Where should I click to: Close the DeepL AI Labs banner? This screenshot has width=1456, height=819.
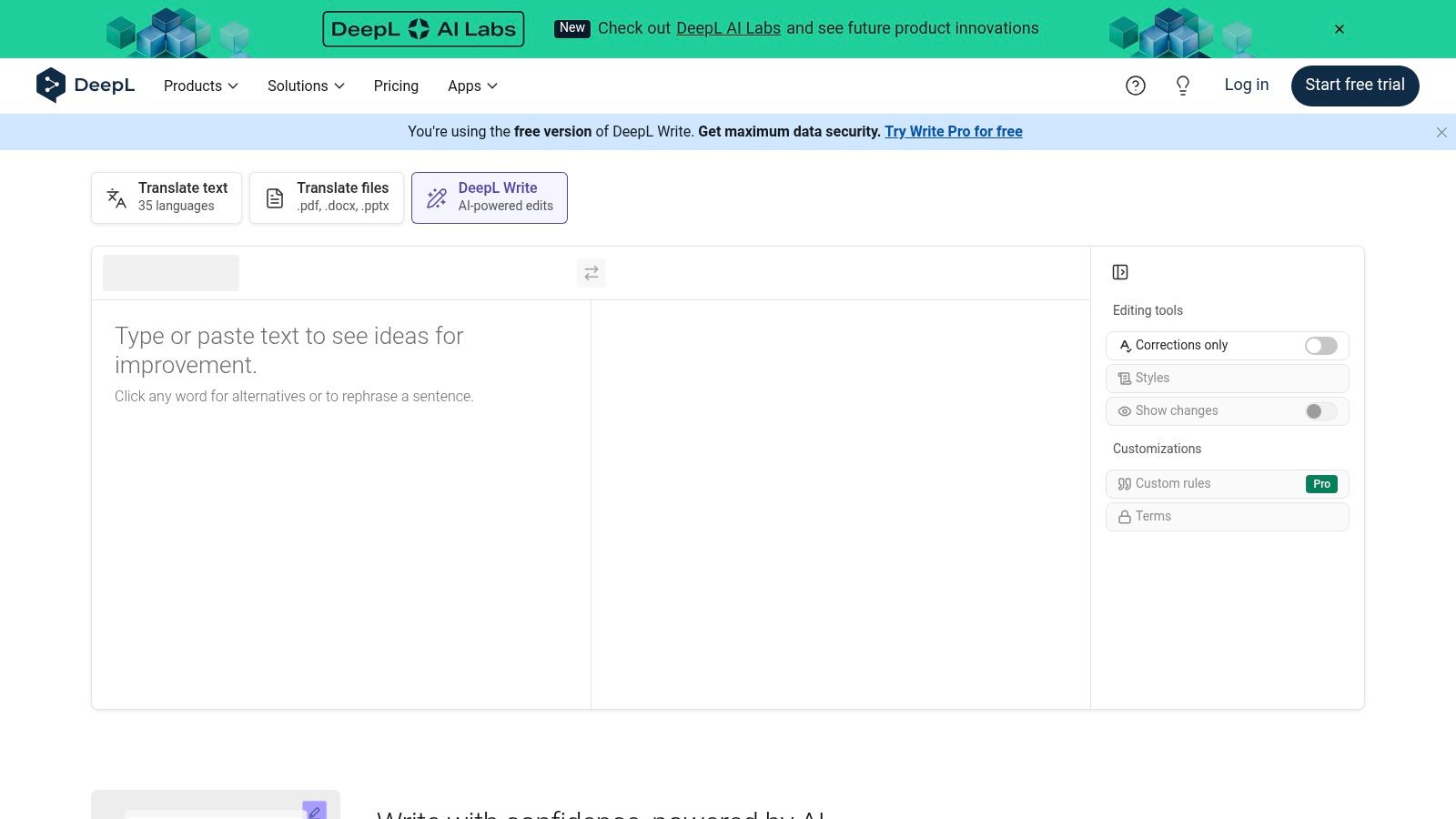point(1339,29)
